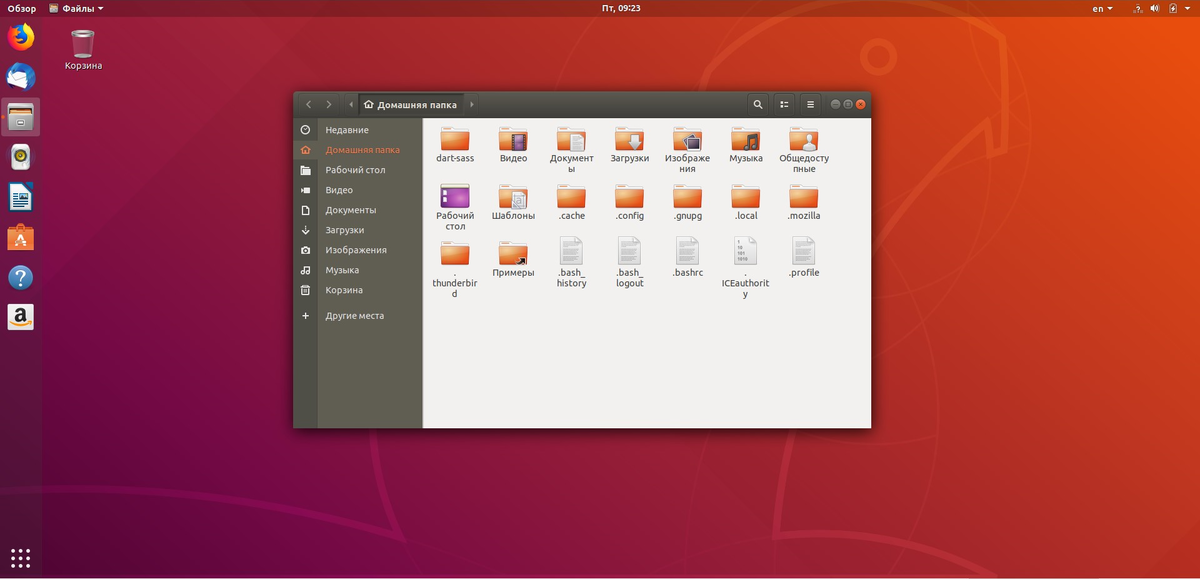Open the Музыка folder in file grid
Image resolution: width=1200 pixels, height=579 pixels.
coord(745,140)
